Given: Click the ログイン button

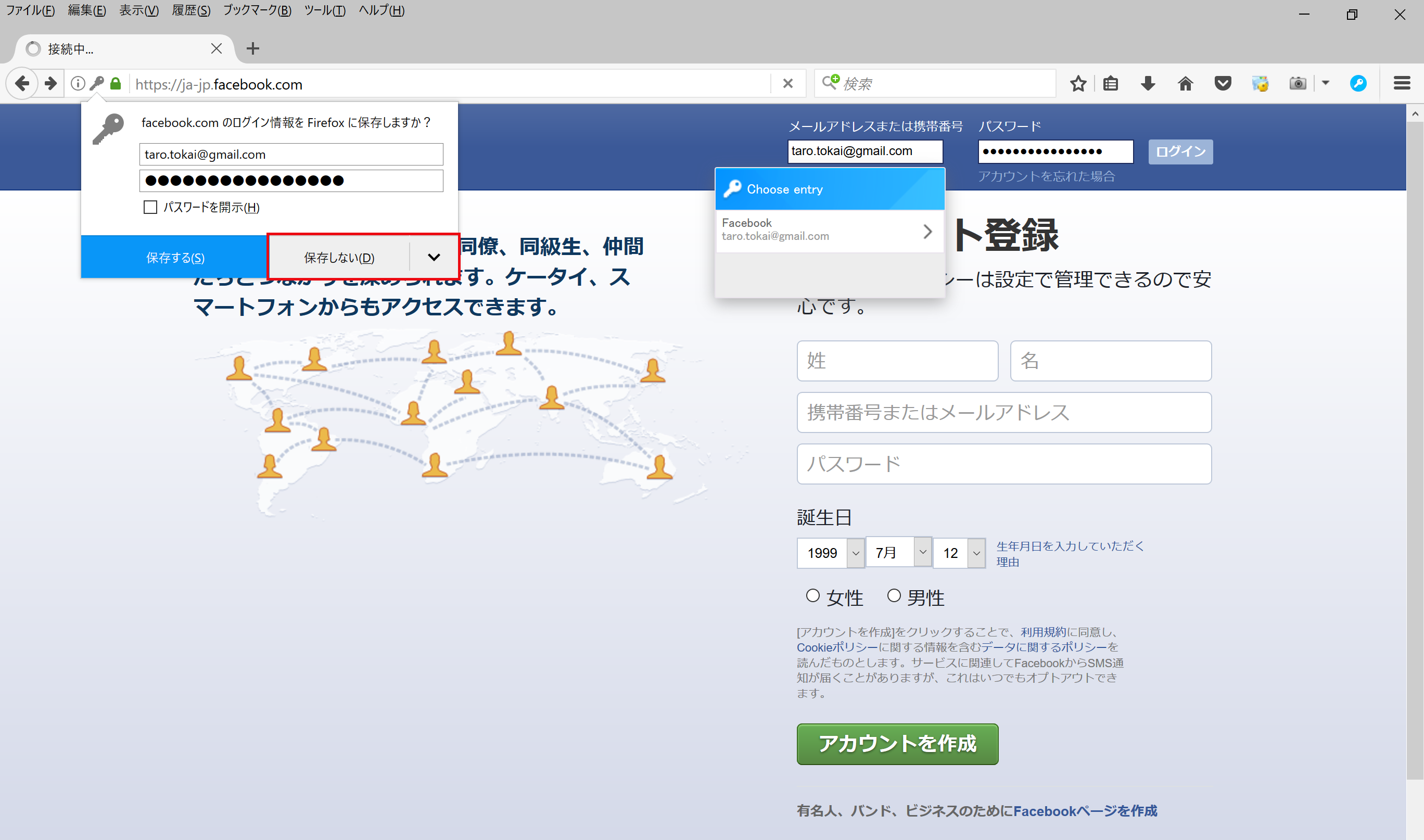Looking at the screenshot, I should (1180, 151).
